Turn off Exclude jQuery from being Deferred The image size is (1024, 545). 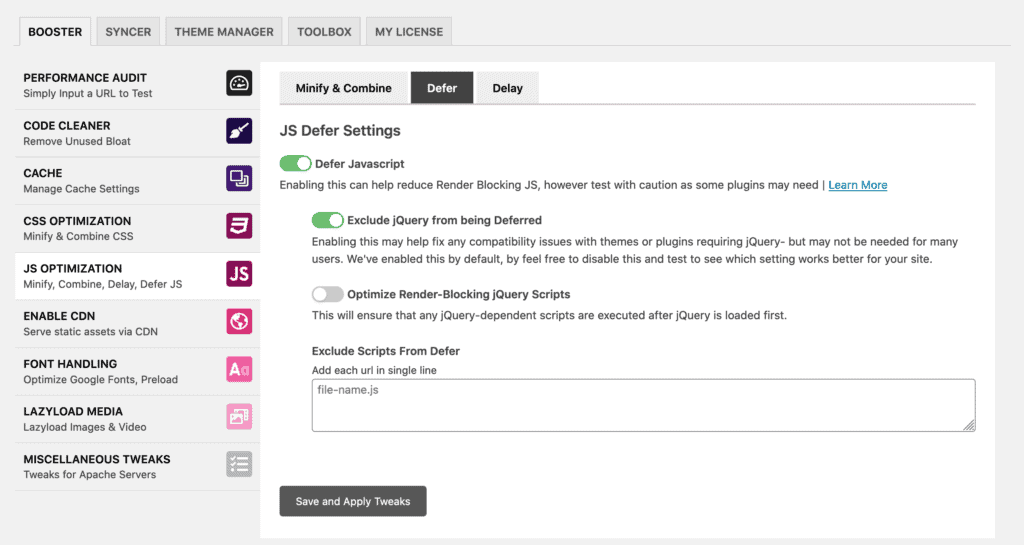coord(327,220)
